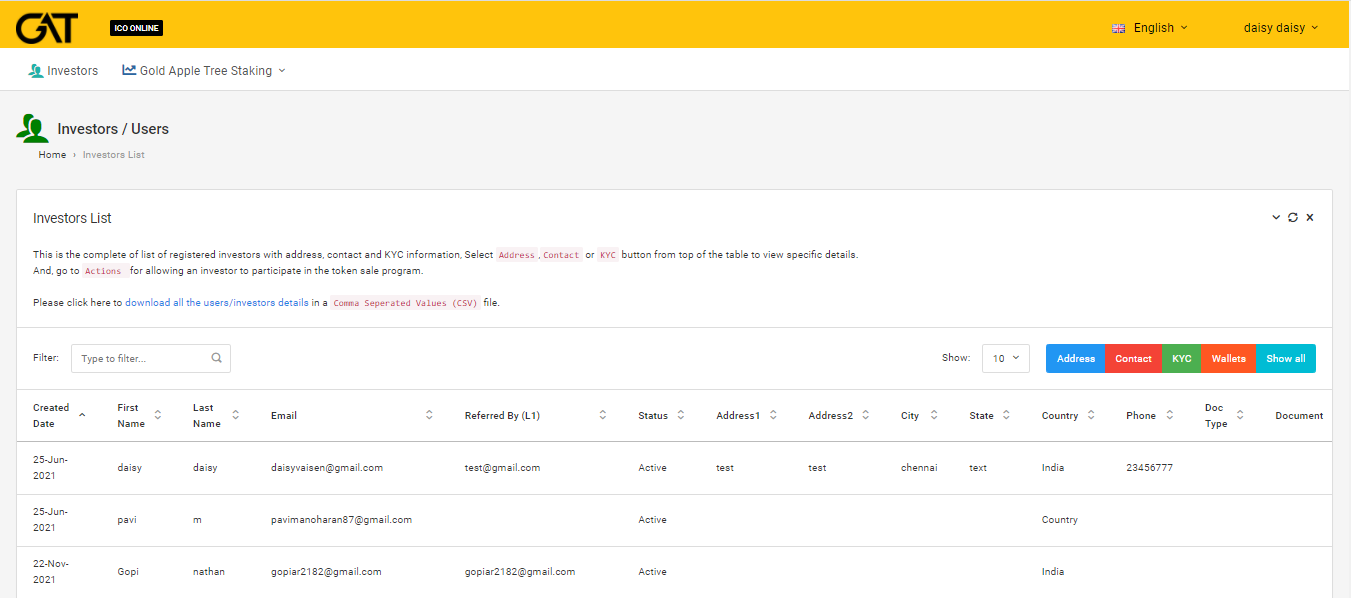
Task: Sort table by Email column arrows
Action: tap(429, 415)
